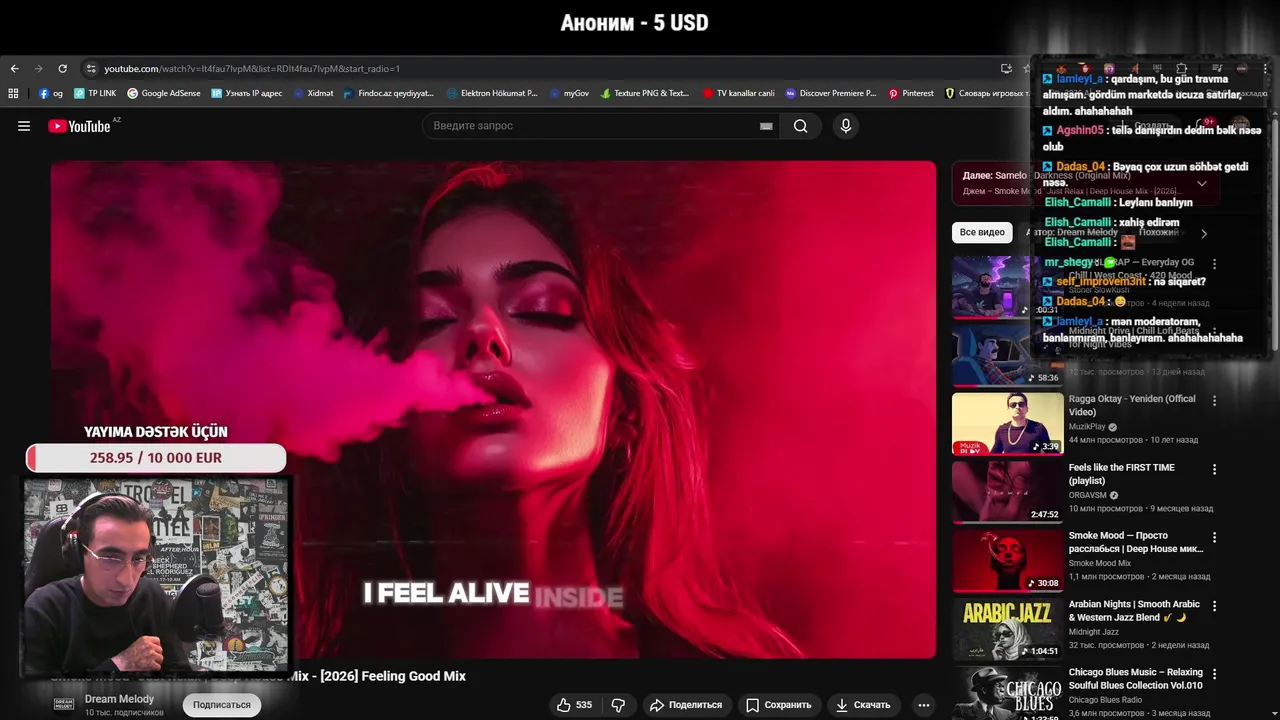
Task: Click the Dream Melody channel name
Action: tap(119, 699)
